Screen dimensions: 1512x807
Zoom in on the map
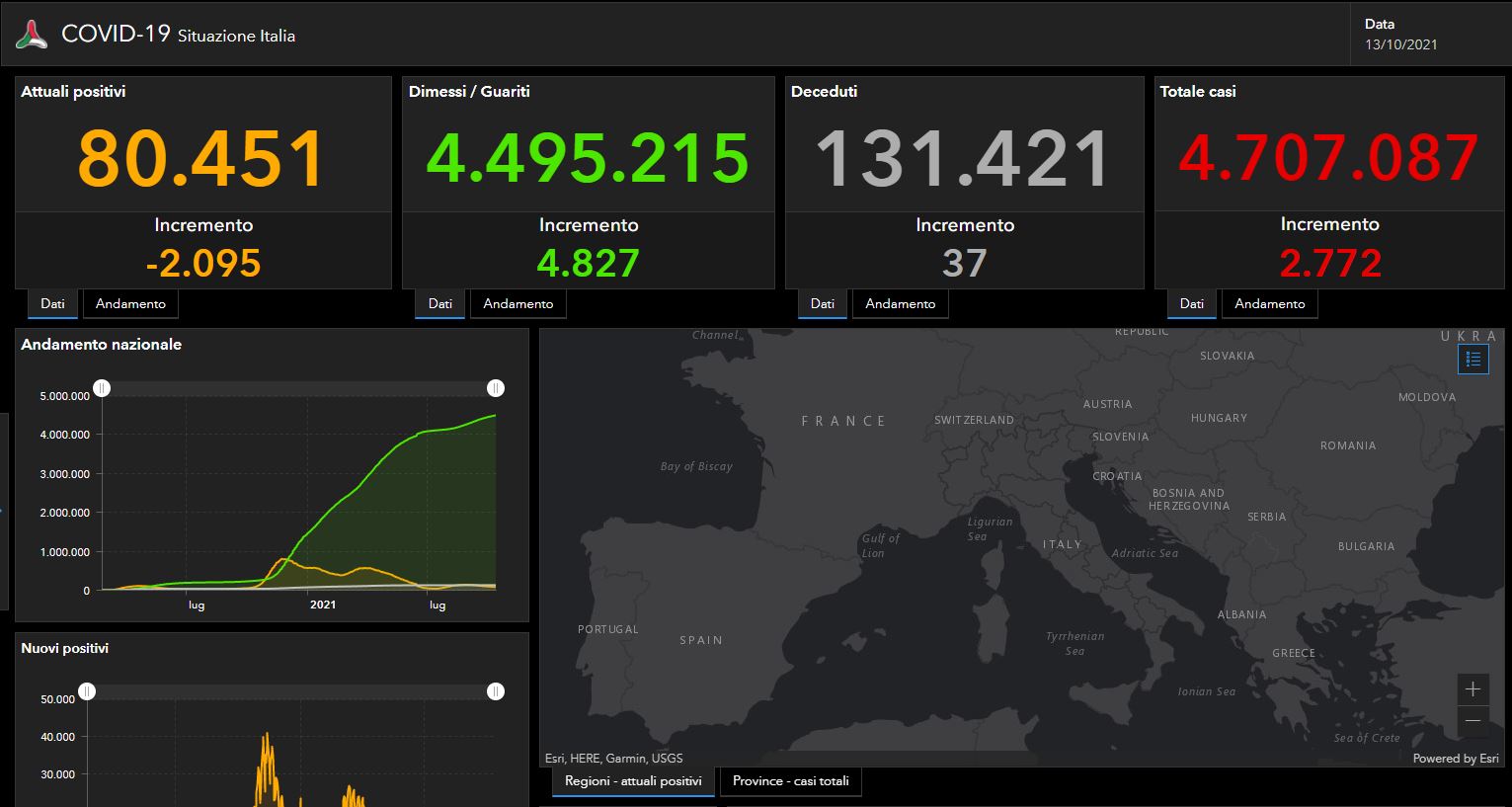click(x=1472, y=689)
